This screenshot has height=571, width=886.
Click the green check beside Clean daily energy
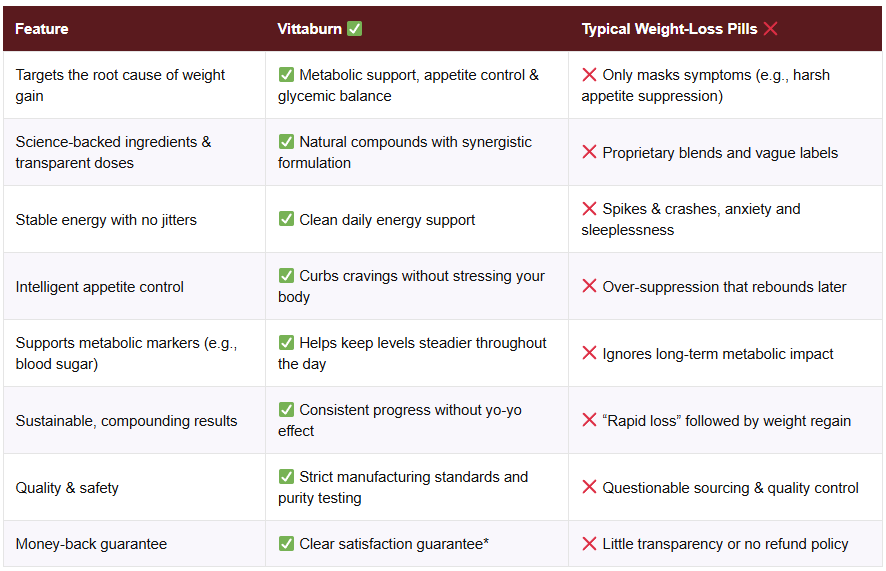point(286,220)
